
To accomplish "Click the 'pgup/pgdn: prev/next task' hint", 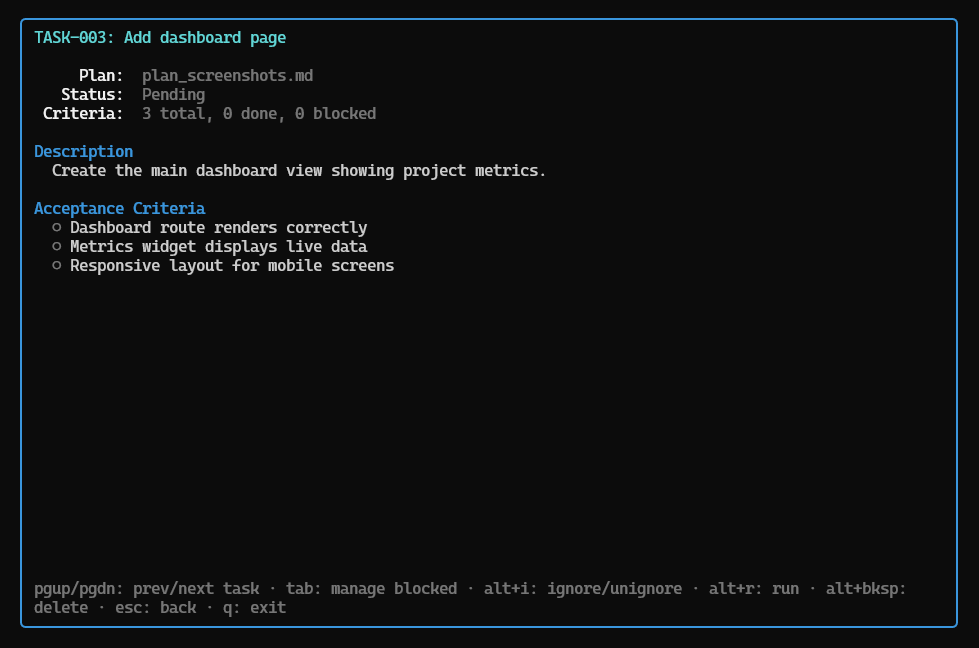I will point(147,589).
